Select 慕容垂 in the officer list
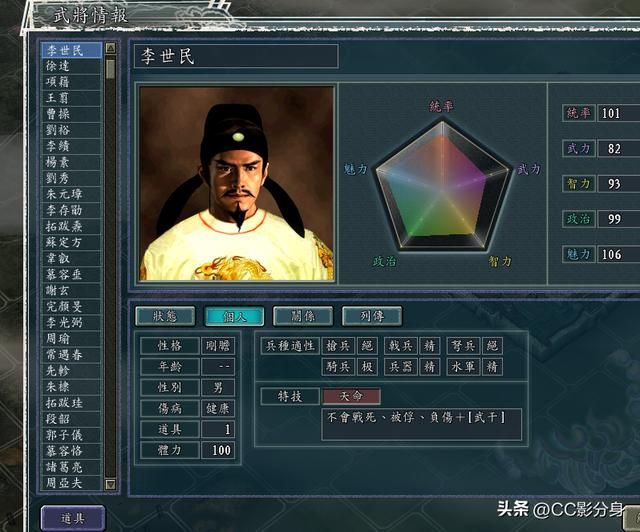 coord(71,274)
